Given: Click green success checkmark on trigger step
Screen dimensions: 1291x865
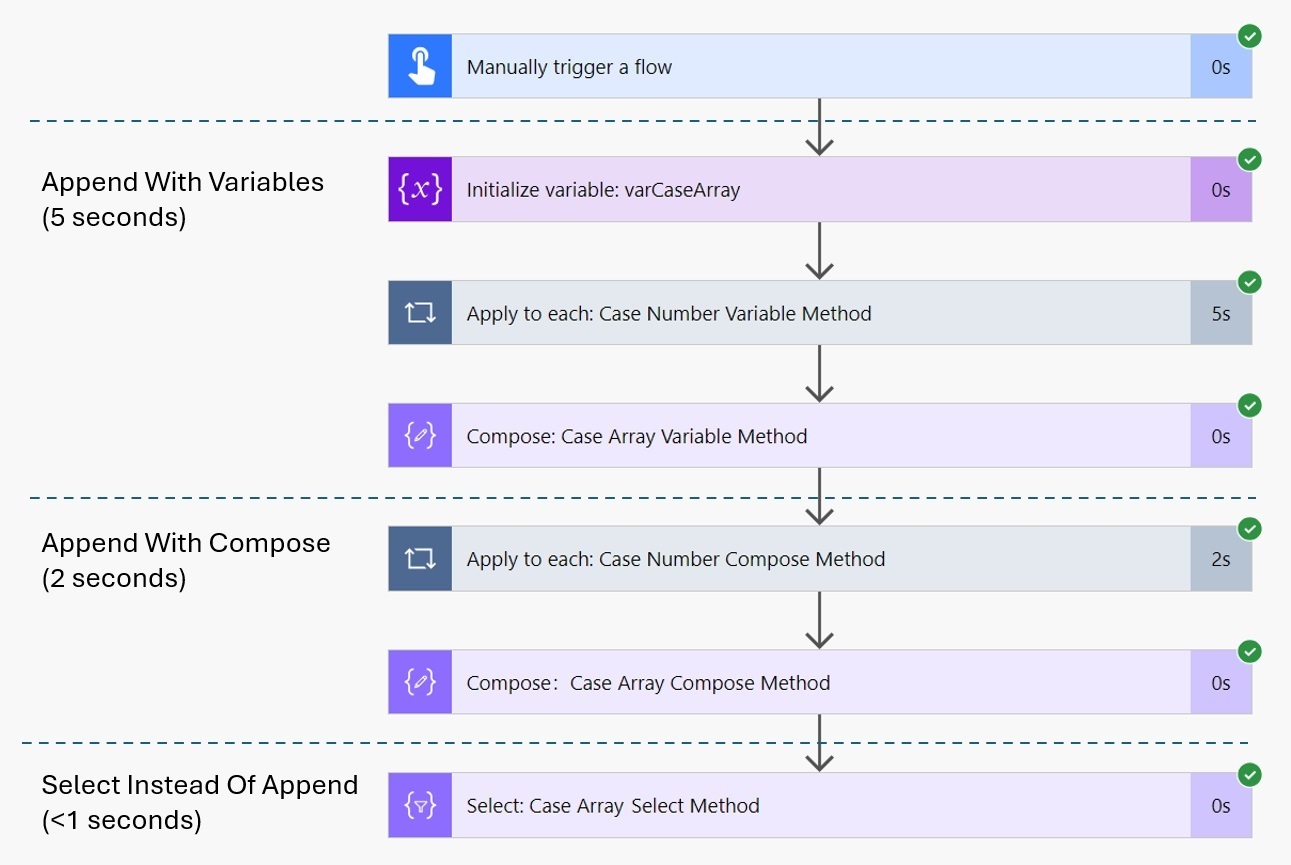Looking at the screenshot, I should click(1249, 37).
